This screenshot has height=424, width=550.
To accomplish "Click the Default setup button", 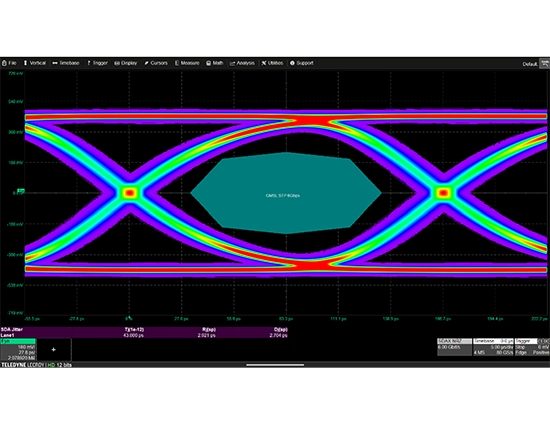I will click(530, 64).
